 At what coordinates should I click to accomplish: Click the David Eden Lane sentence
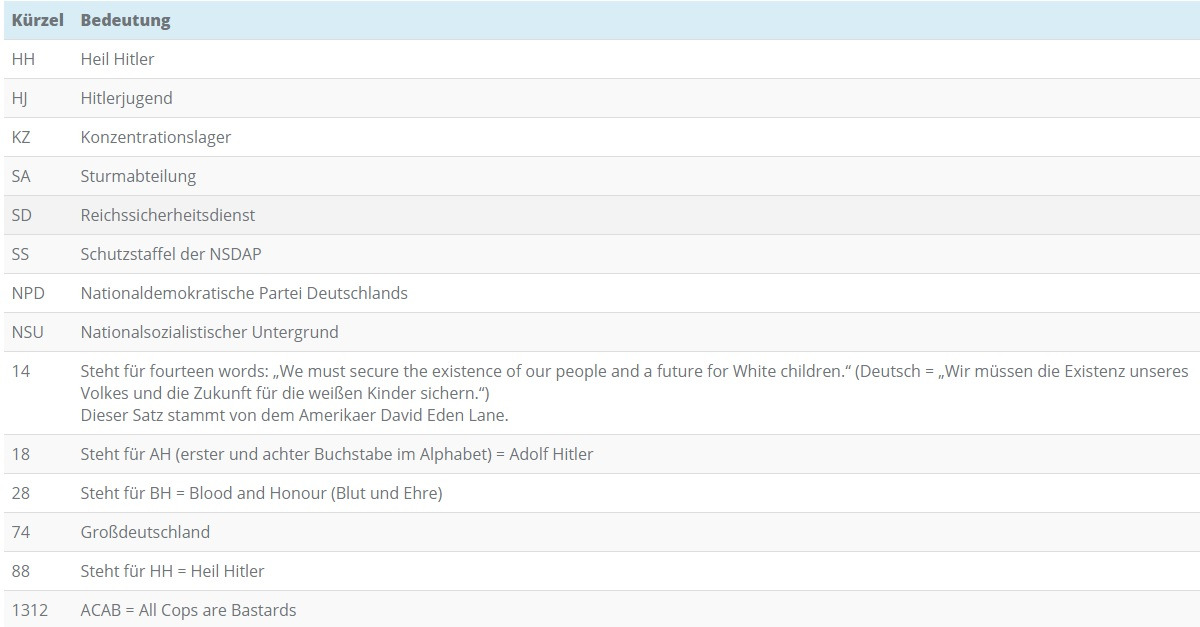point(294,415)
